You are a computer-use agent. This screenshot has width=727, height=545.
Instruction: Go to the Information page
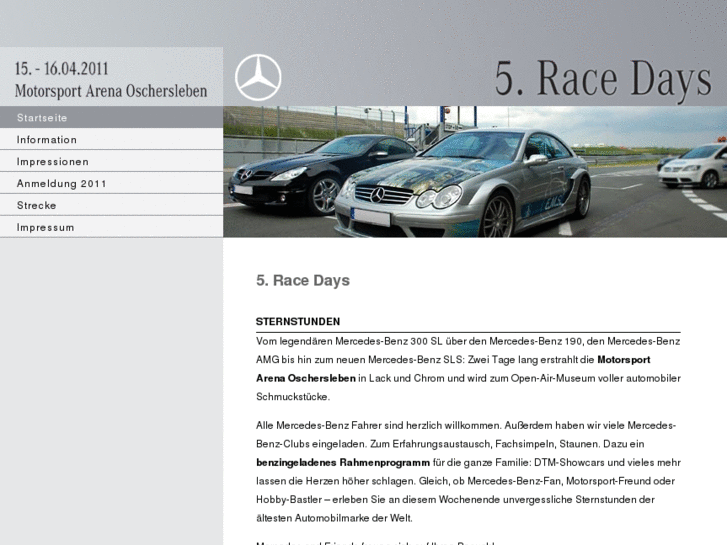click(x=111, y=139)
